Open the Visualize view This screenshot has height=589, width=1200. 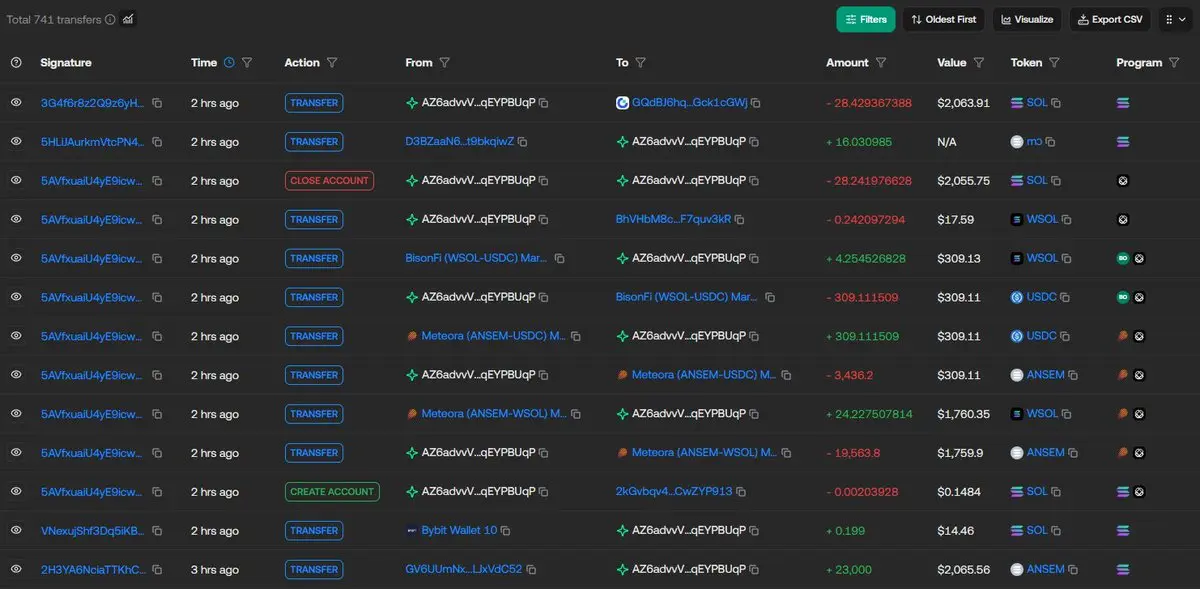pos(1027,19)
